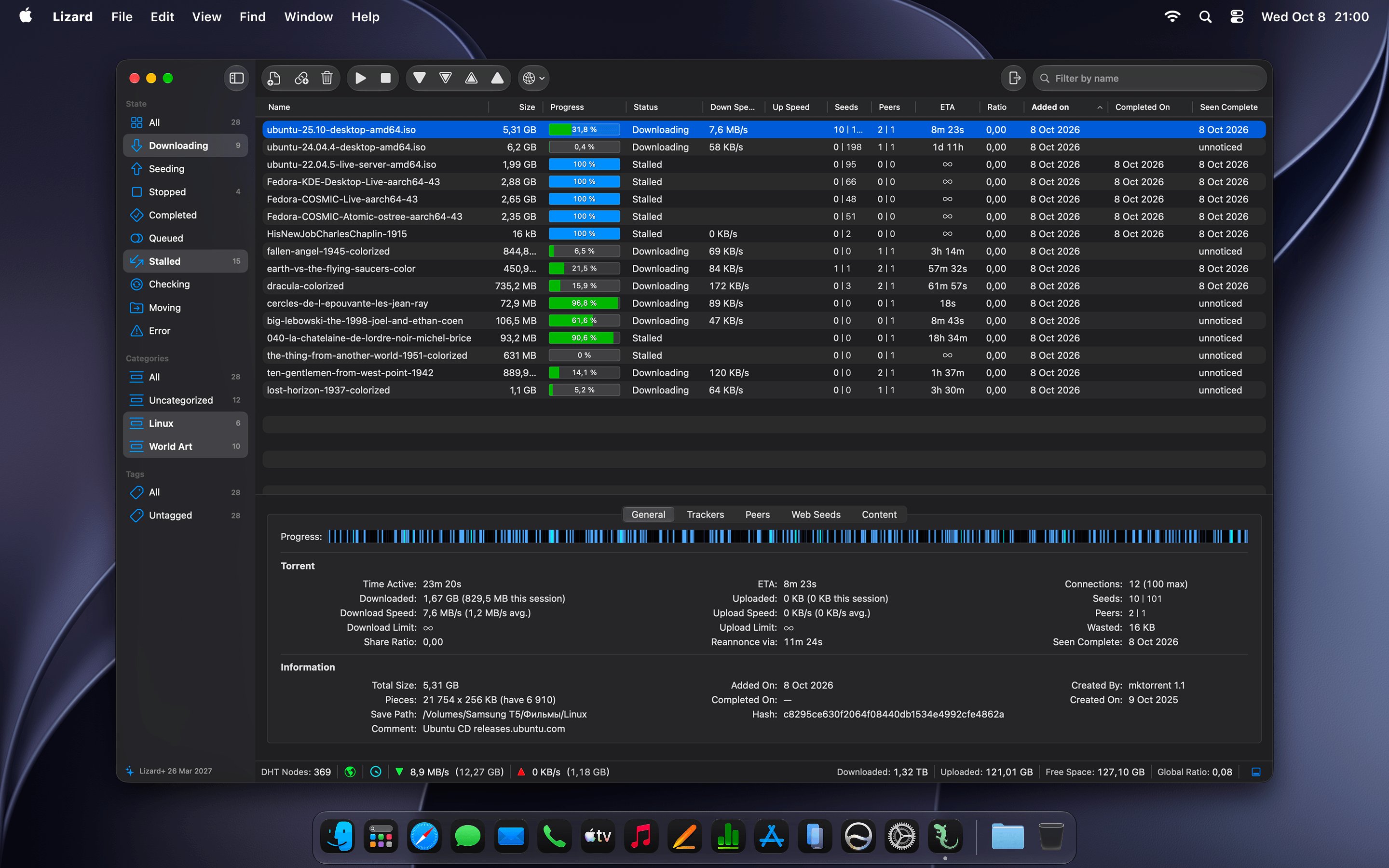1389x868 pixels.
Task: Select the Checking state filter
Action: tap(185, 284)
